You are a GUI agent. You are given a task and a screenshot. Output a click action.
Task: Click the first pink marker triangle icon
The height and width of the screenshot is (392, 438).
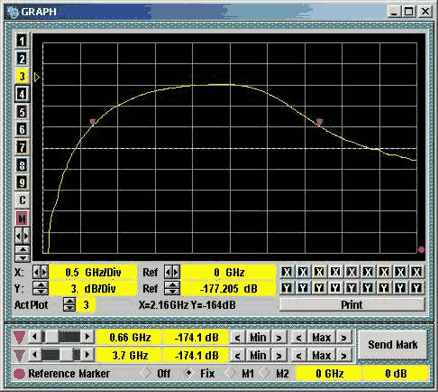tap(19, 337)
